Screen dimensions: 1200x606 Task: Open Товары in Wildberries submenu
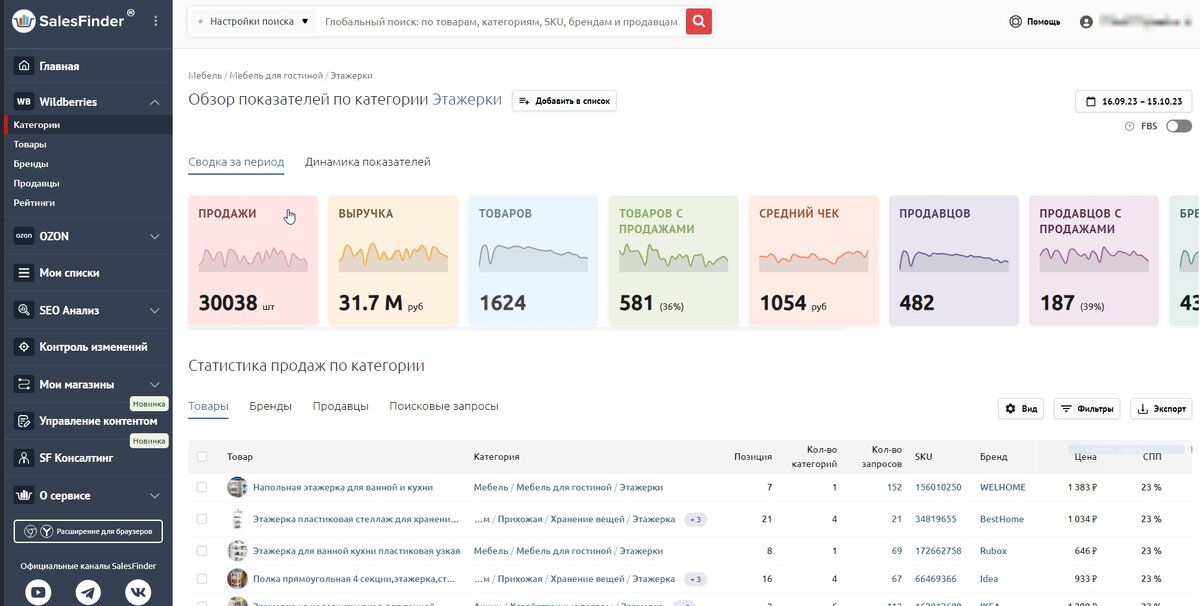click(30, 144)
